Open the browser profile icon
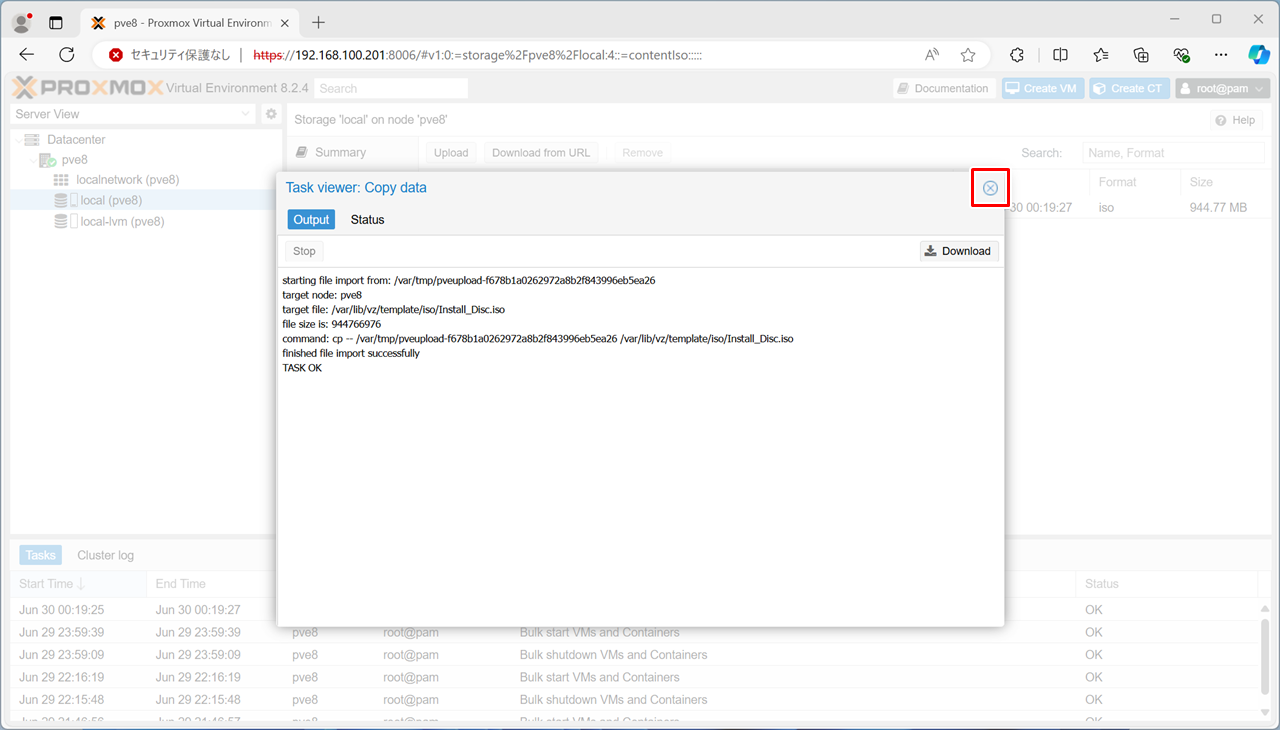1280x730 pixels. 21,22
